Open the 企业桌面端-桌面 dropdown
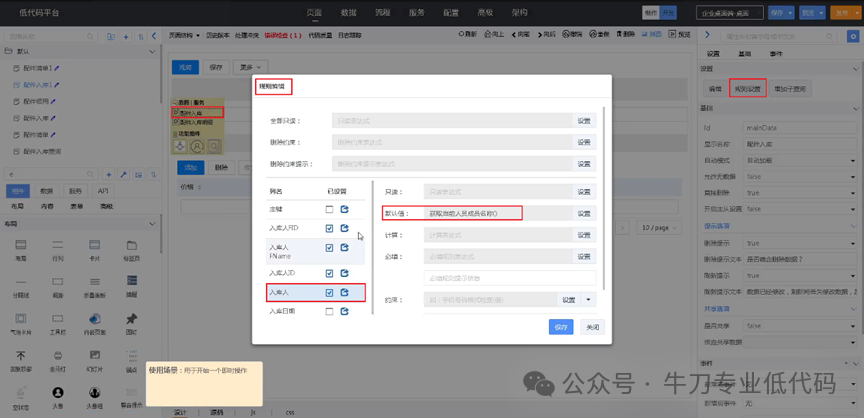The image size is (864, 418). point(730,13)
